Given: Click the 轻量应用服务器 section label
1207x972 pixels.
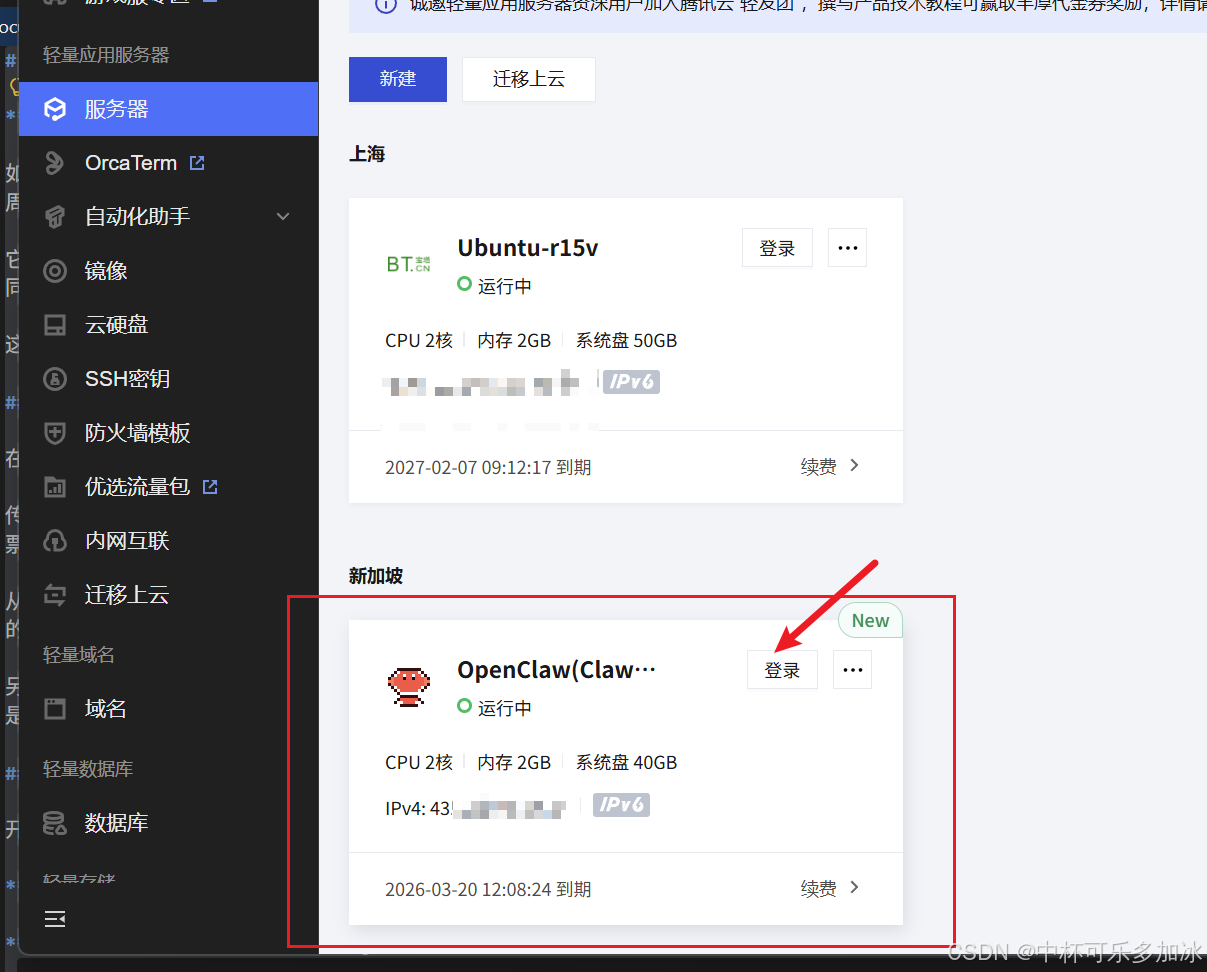Looking at the screenshot, I should point(106,55).
